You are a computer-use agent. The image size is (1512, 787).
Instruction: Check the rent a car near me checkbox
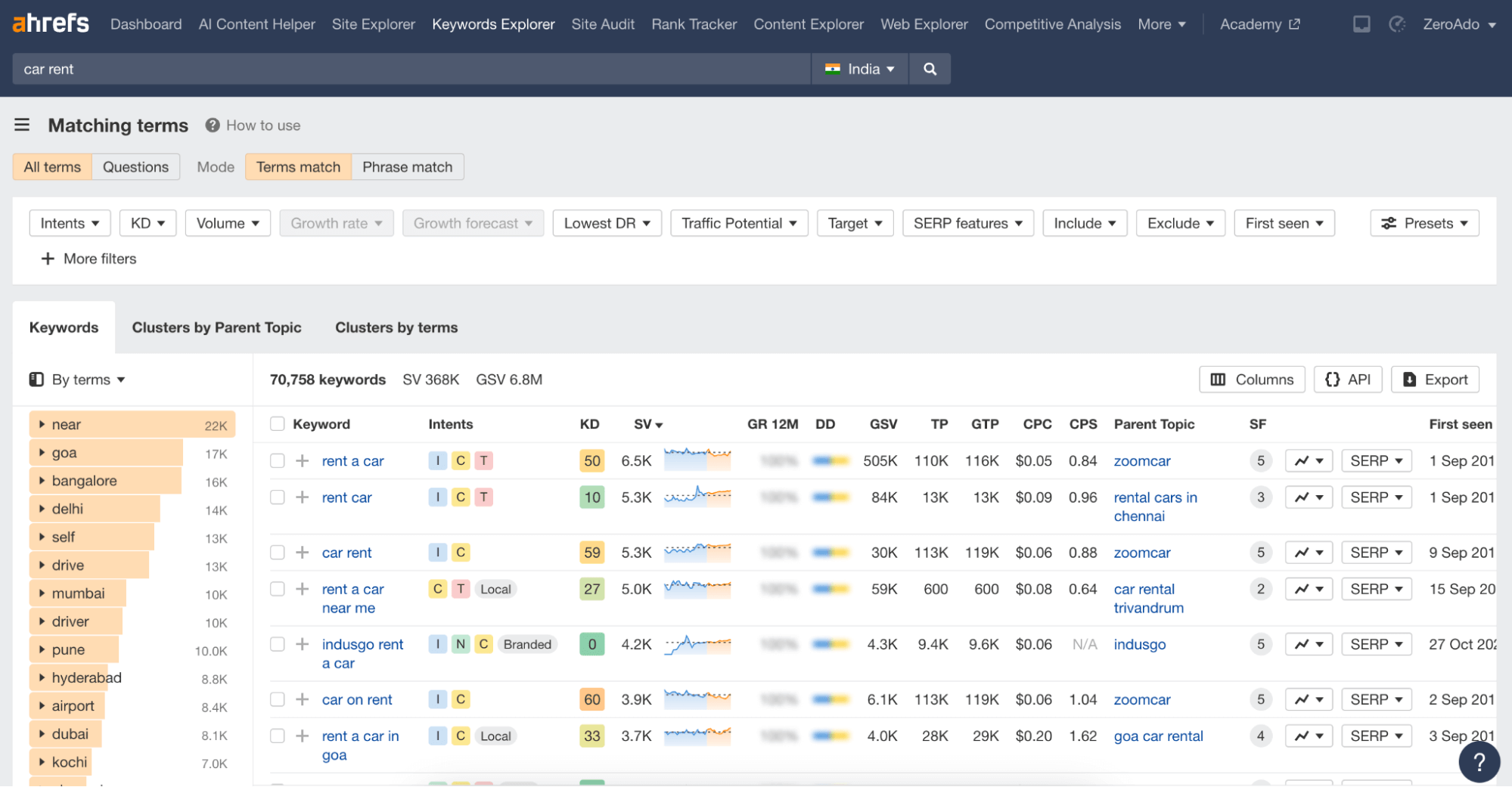tap(278, 589)
